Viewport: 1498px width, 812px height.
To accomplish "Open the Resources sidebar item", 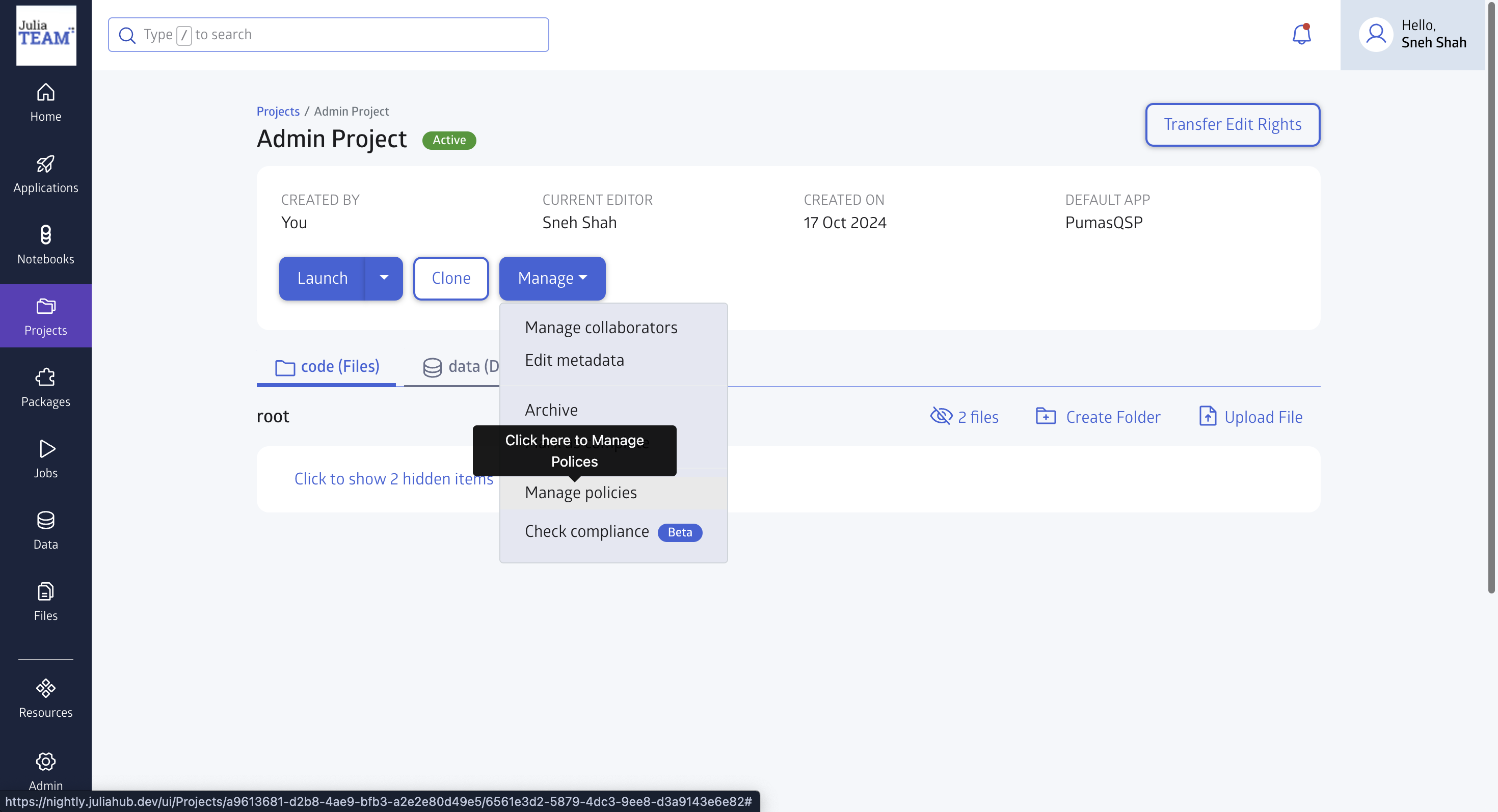I will tap(45, 698).
